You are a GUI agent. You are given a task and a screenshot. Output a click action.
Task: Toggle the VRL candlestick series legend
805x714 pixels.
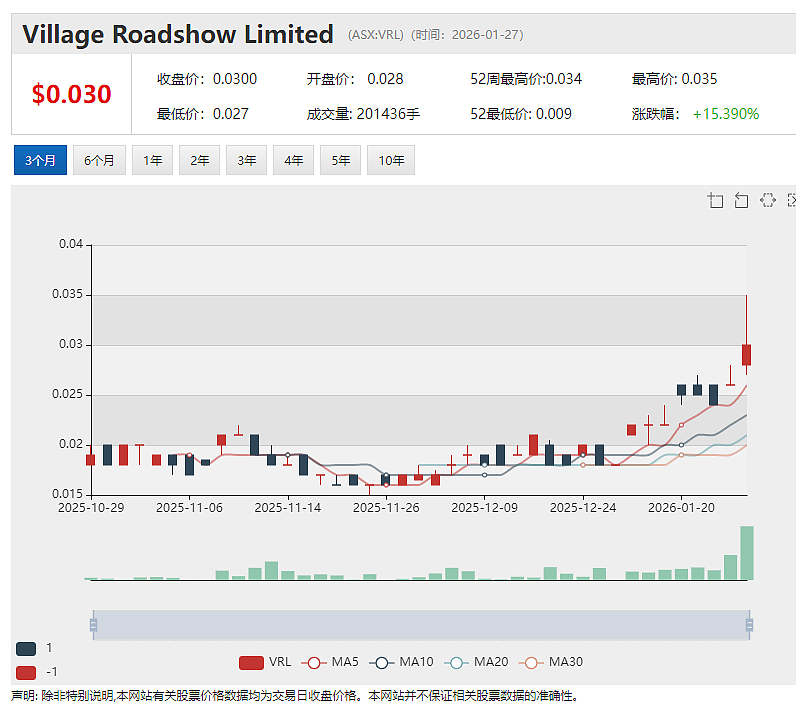pyautogui.click(x=265, y=662)
